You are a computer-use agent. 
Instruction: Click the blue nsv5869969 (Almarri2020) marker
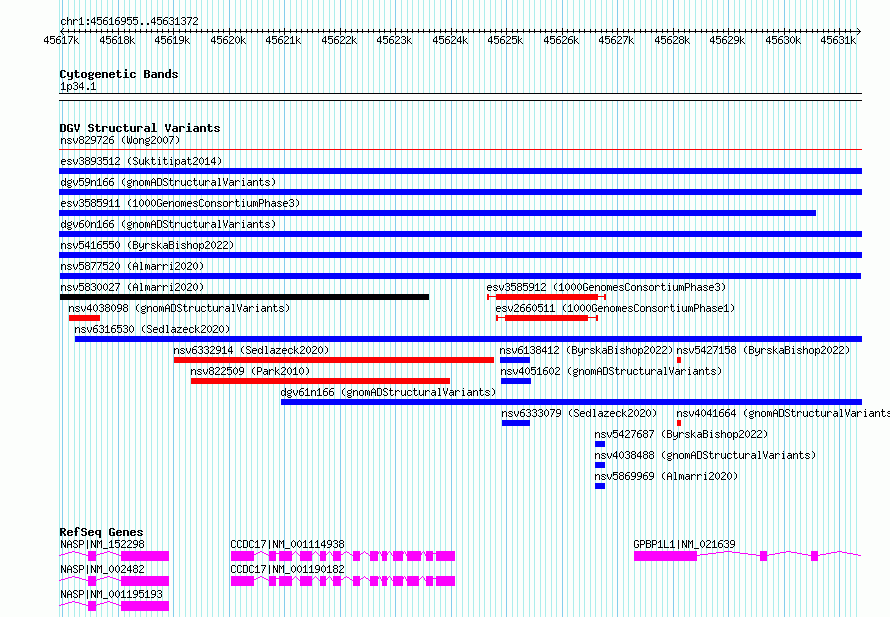600,486
